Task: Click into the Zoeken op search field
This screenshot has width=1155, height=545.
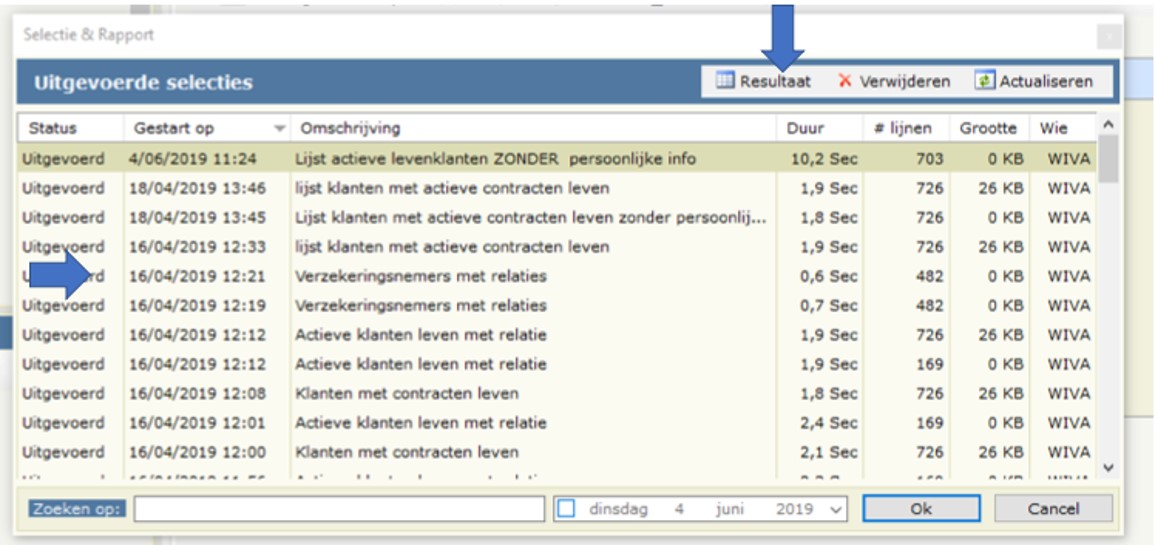Action: pyautogui.click(x=340, y=509)
